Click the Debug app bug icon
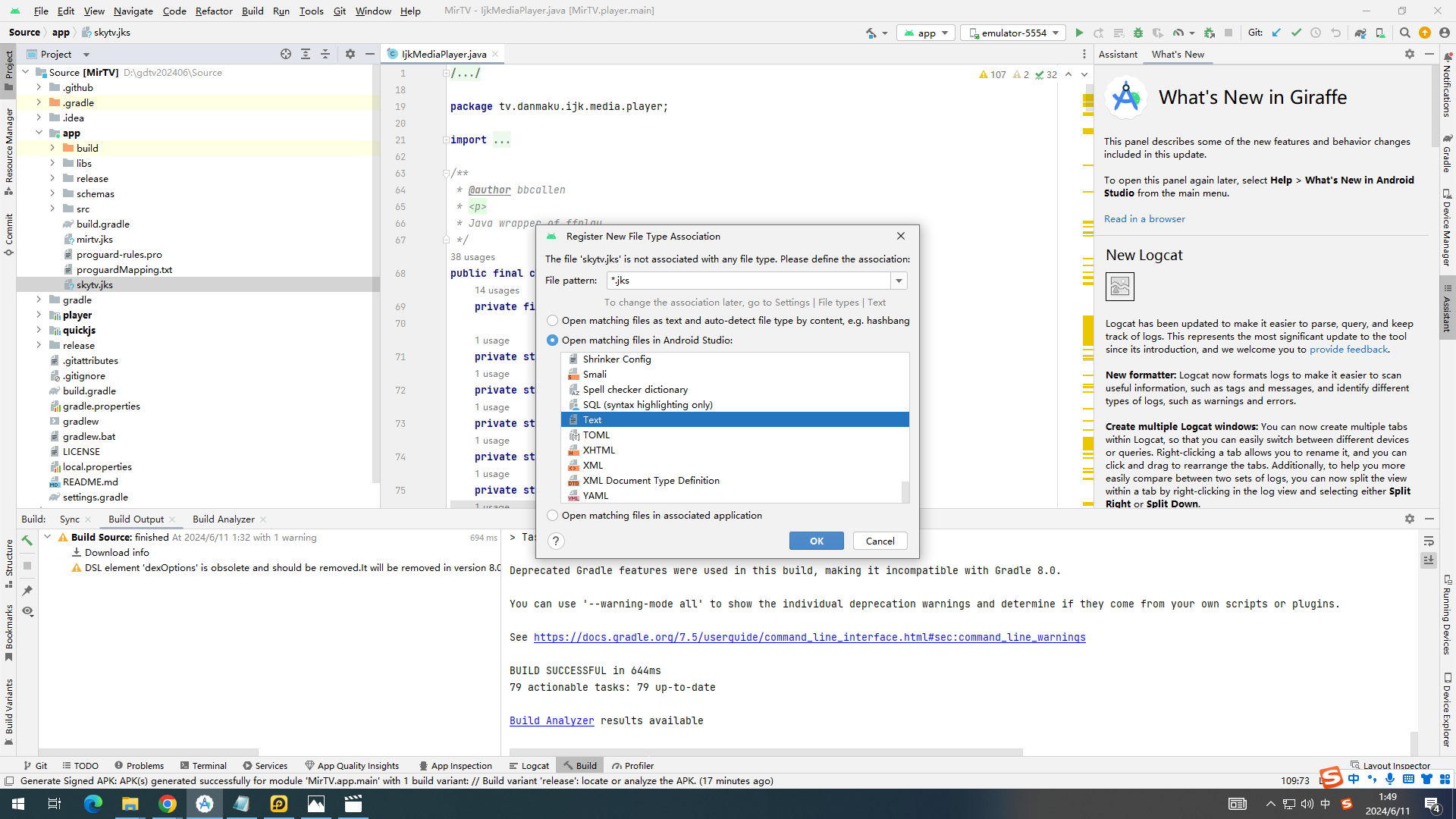The width and height of the screenshot is (1456, 819). 1137,33
